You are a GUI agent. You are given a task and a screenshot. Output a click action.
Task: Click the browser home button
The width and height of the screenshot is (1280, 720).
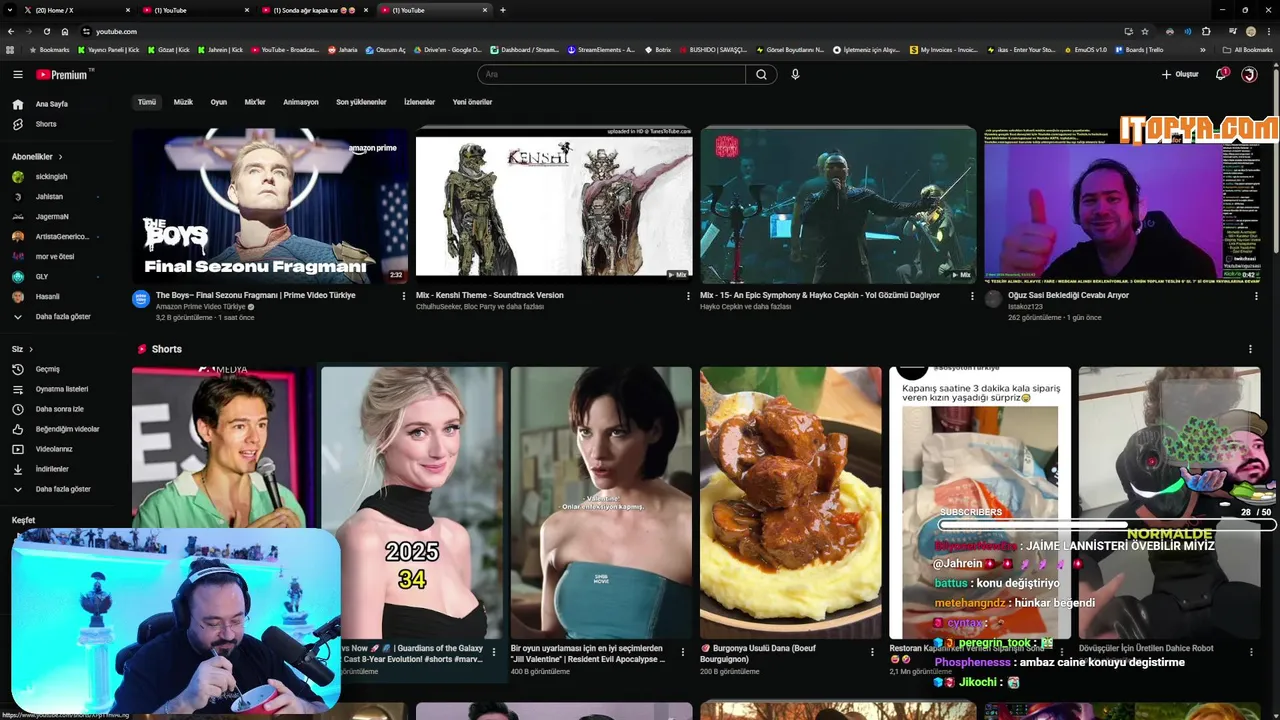coord(64,31)
